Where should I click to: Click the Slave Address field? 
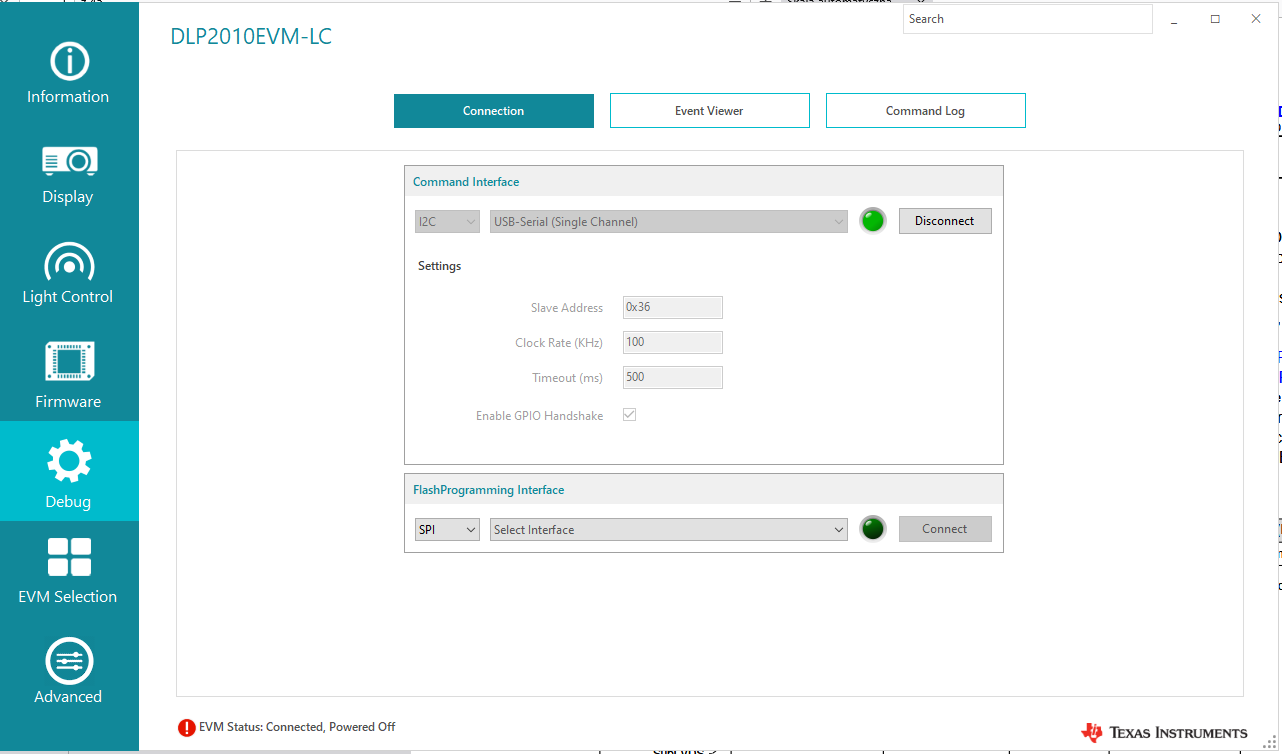tap(673, 308)
